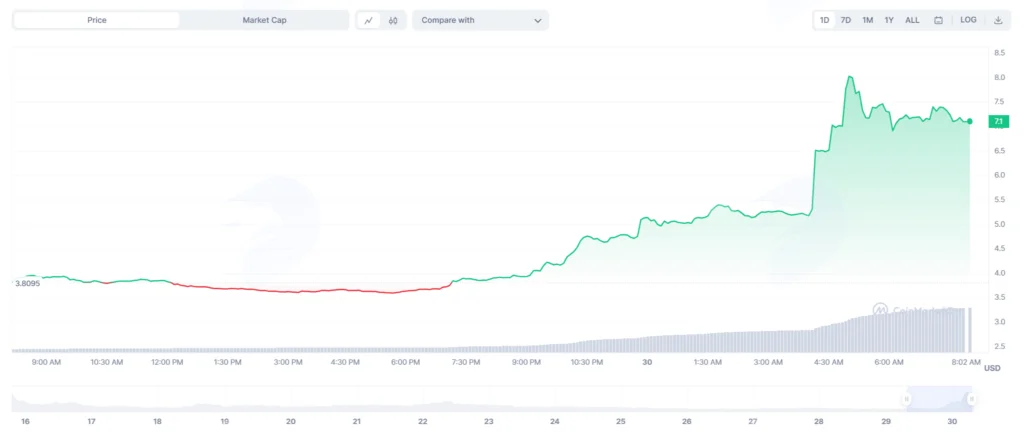
Task: Click the 4:30 AM time axis label
Action: click(829, 362)
